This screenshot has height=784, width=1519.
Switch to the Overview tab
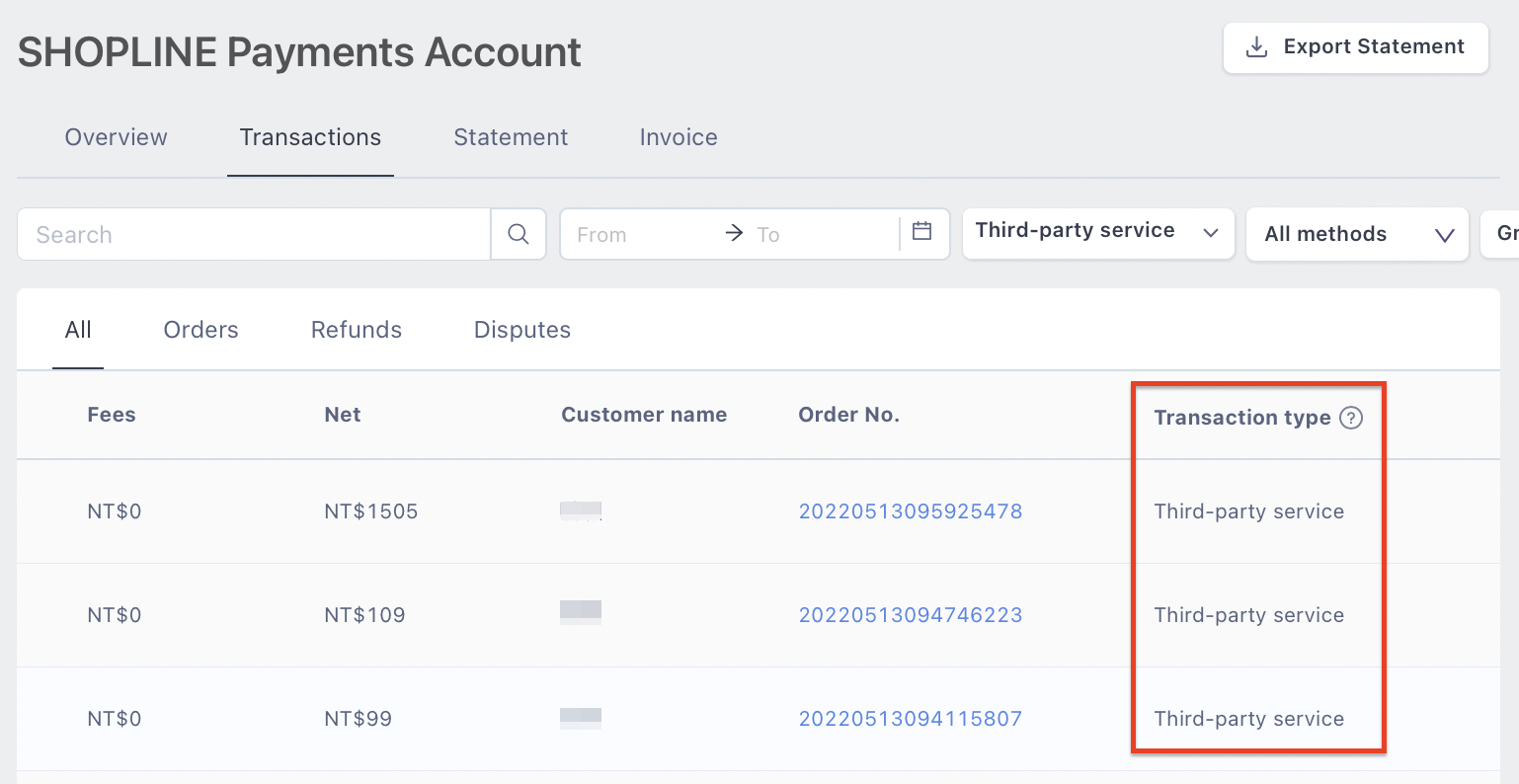[x=117, y=137]
